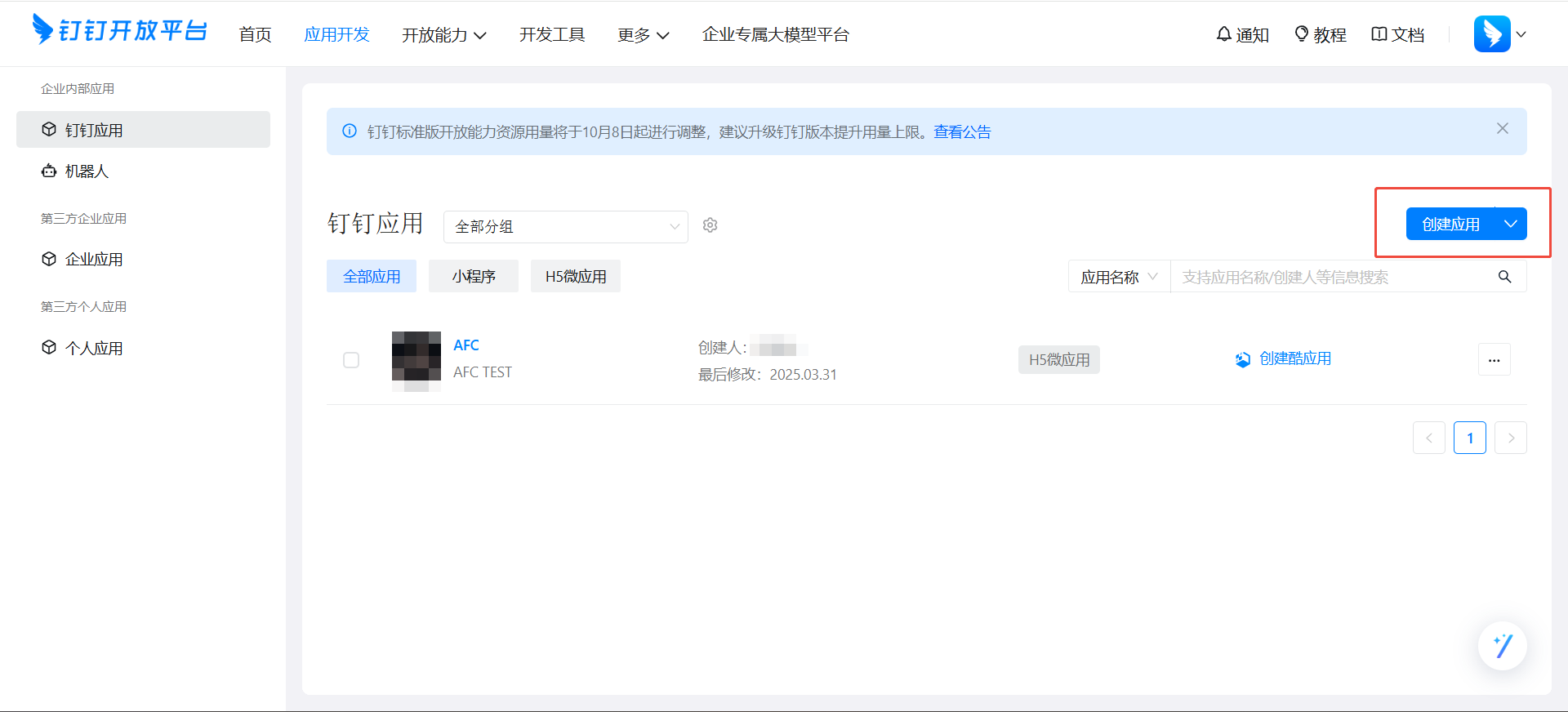Click the 创建酷应用 link
1568x712 pixels.
[x=1283, y=358]
